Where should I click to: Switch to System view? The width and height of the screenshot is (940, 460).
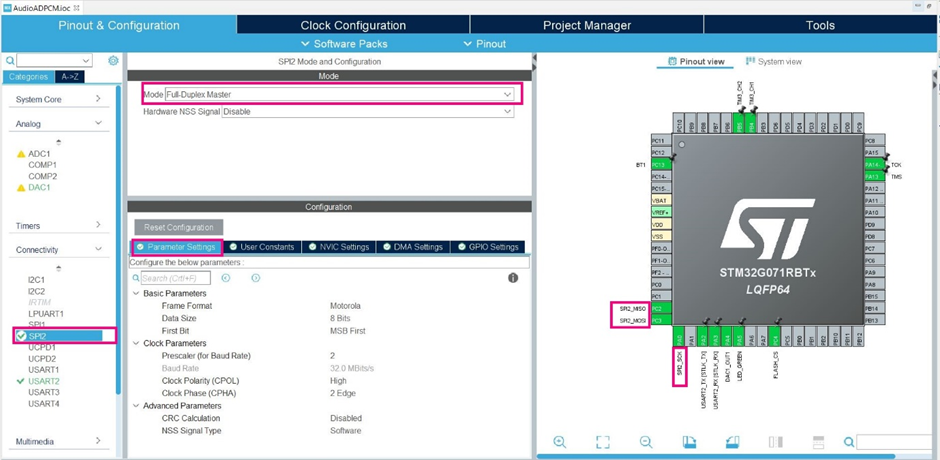click(773, 61)
